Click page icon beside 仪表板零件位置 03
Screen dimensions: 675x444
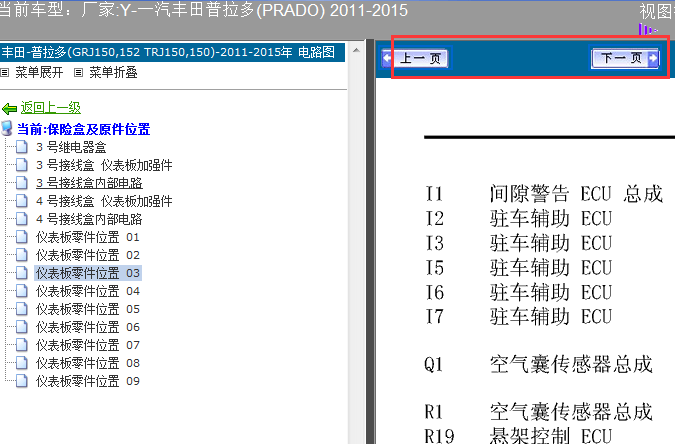(22, 273)
